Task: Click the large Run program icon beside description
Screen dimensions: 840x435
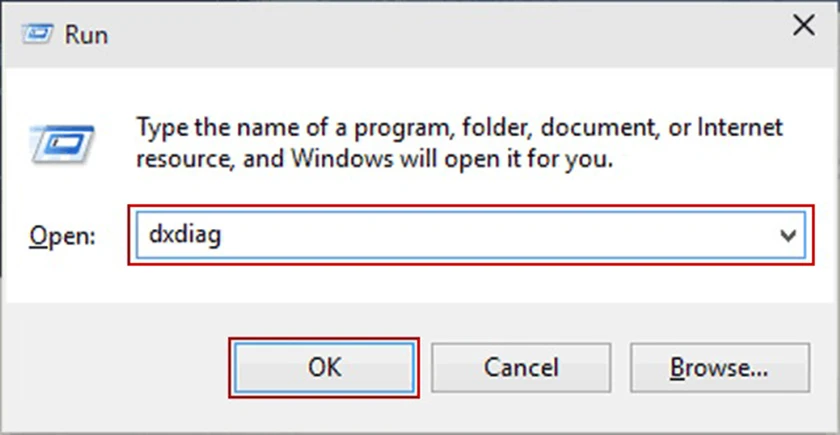Action: coord(62,141)
